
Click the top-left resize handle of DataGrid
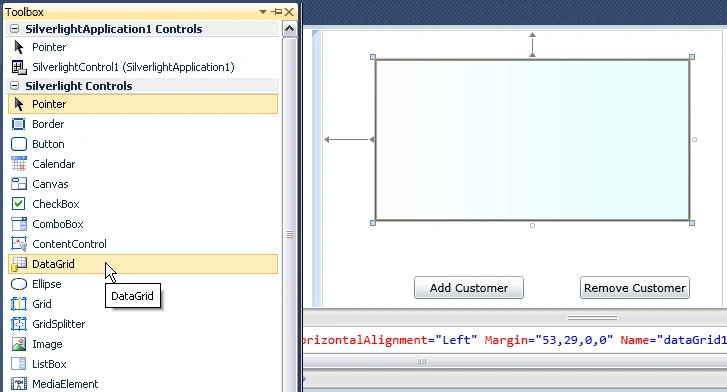coord(373,57)
